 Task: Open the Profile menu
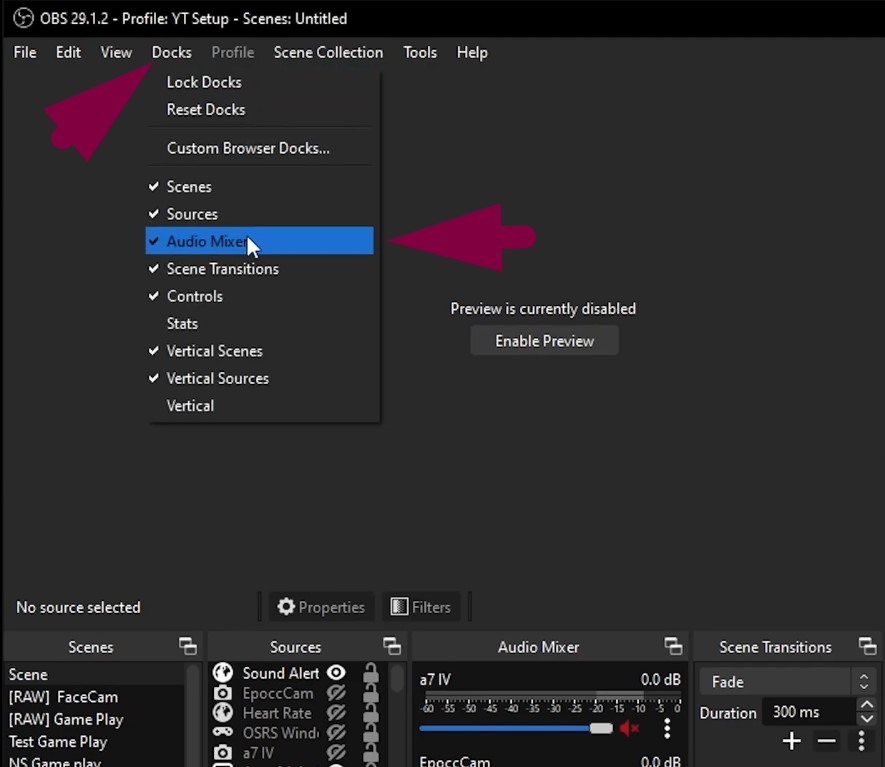tap(233, 52)
